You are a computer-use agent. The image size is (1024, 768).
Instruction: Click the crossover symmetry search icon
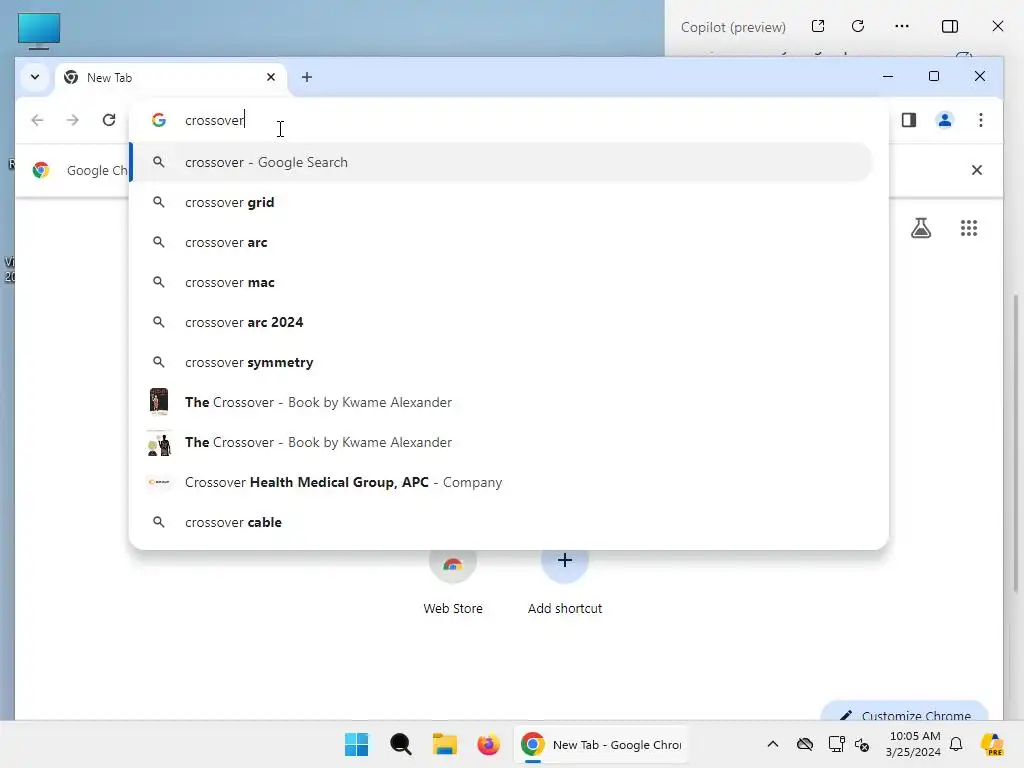tap(159, 362)
